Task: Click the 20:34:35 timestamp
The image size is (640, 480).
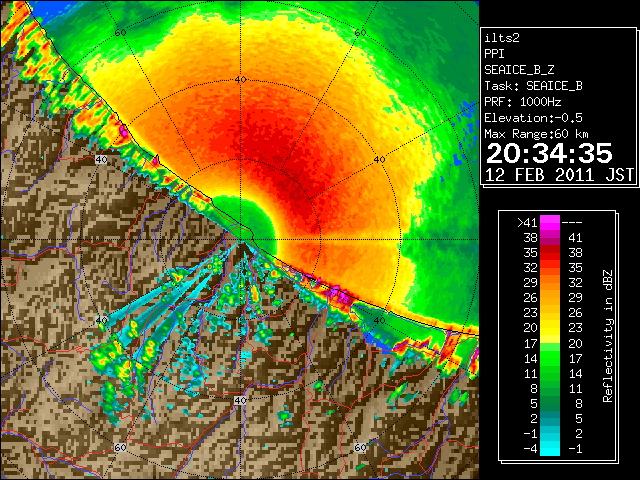Action: click(549, 153)
